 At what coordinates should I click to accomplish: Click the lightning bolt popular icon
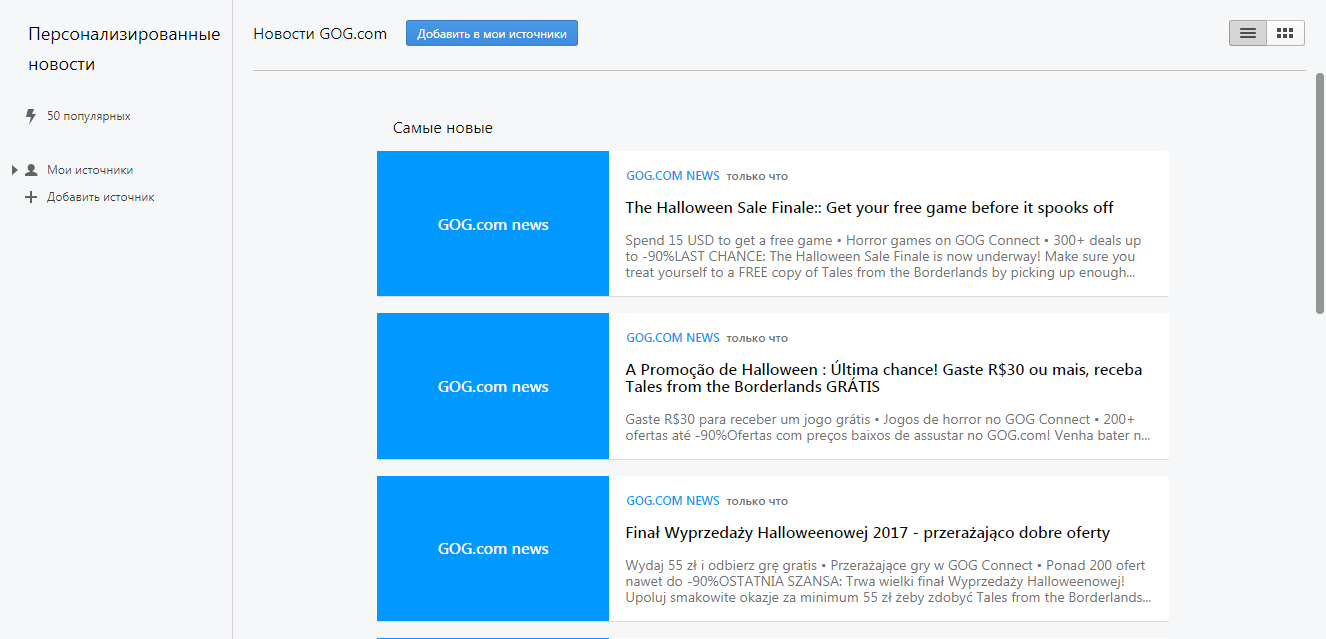click(x=31, y=116)
